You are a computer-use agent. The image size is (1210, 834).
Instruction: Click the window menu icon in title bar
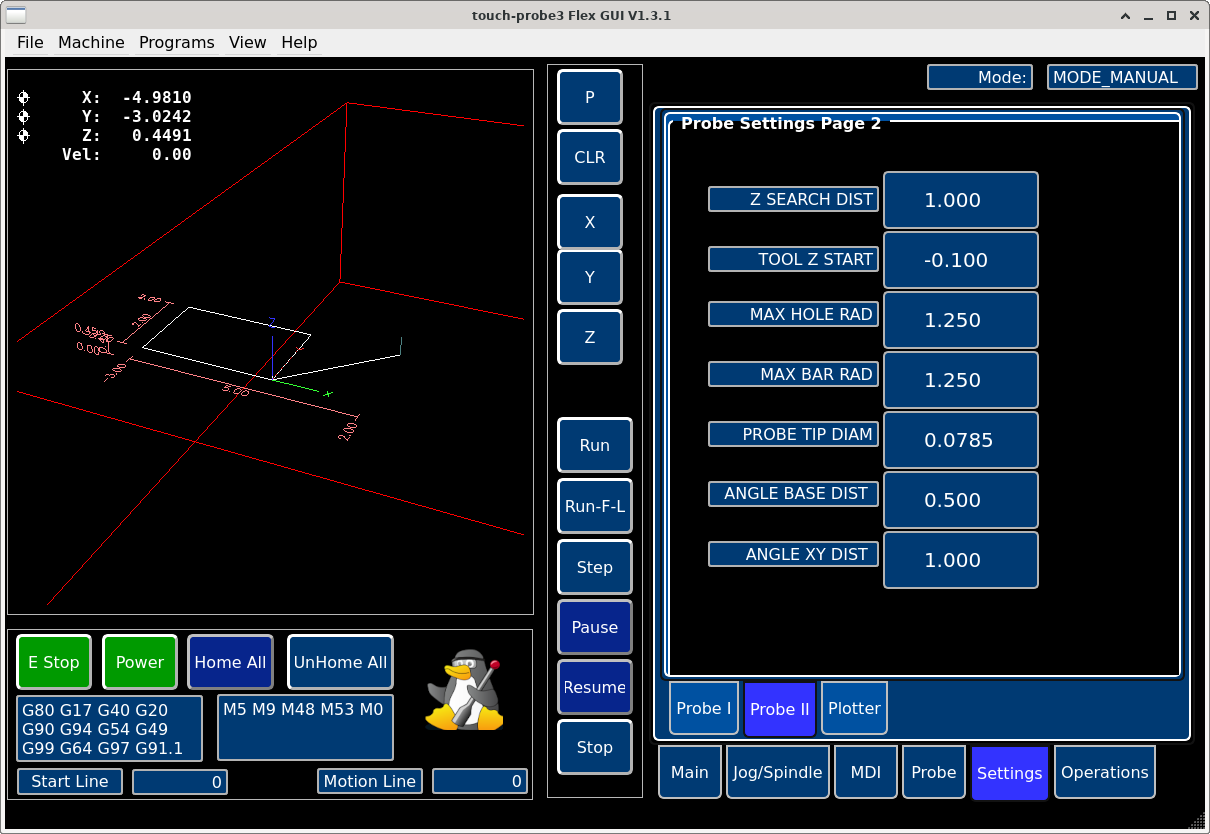(x=17, y=15)
